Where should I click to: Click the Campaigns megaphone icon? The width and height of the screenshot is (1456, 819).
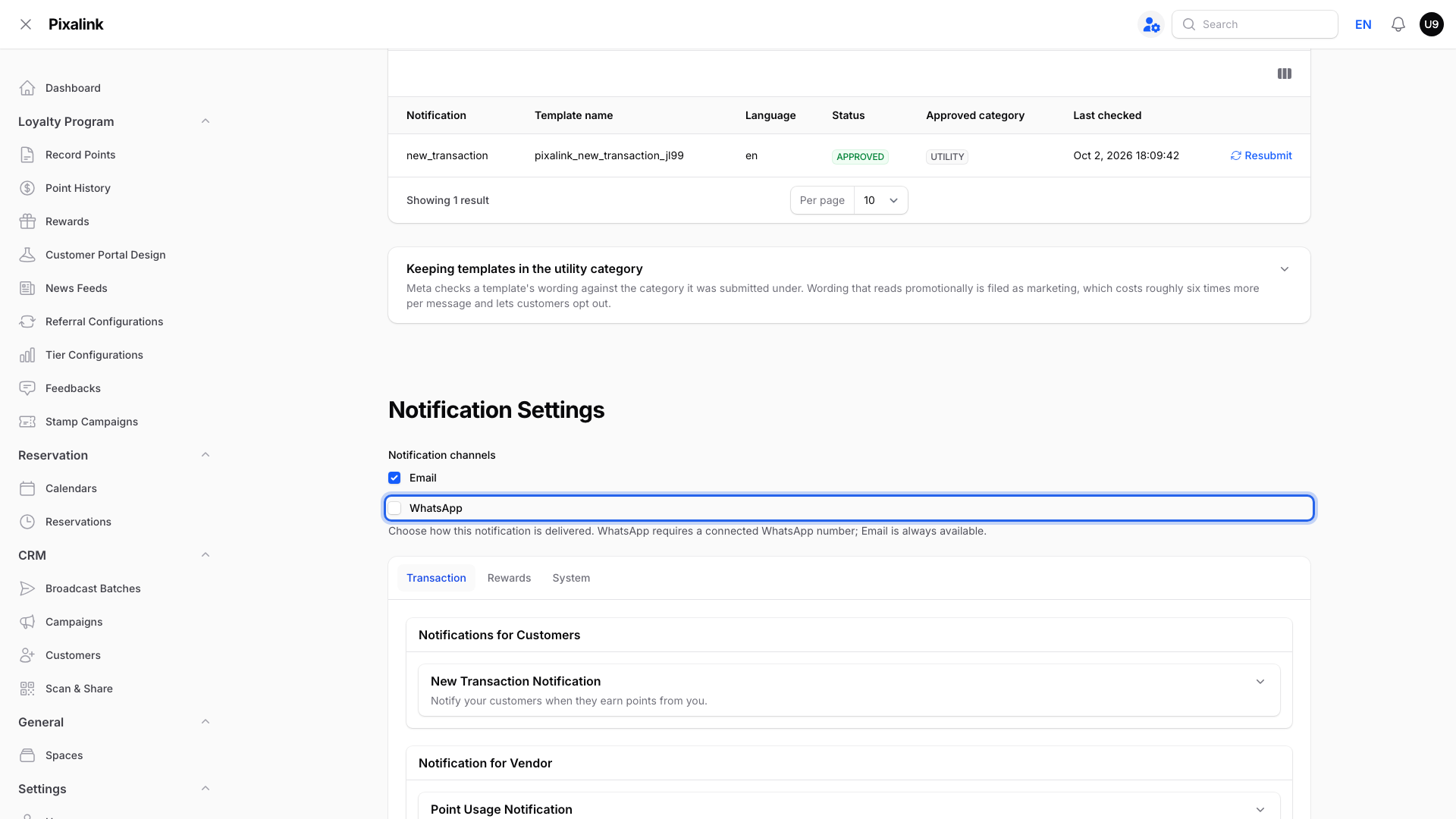pyautogui.click(x=27, y=622)
